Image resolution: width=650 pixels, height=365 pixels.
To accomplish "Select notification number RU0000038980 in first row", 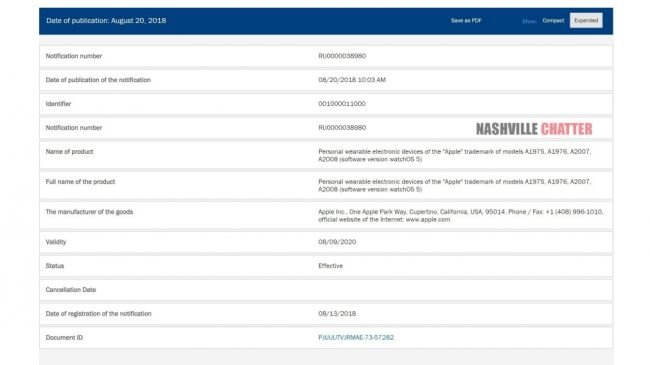I will pos(342,56).
